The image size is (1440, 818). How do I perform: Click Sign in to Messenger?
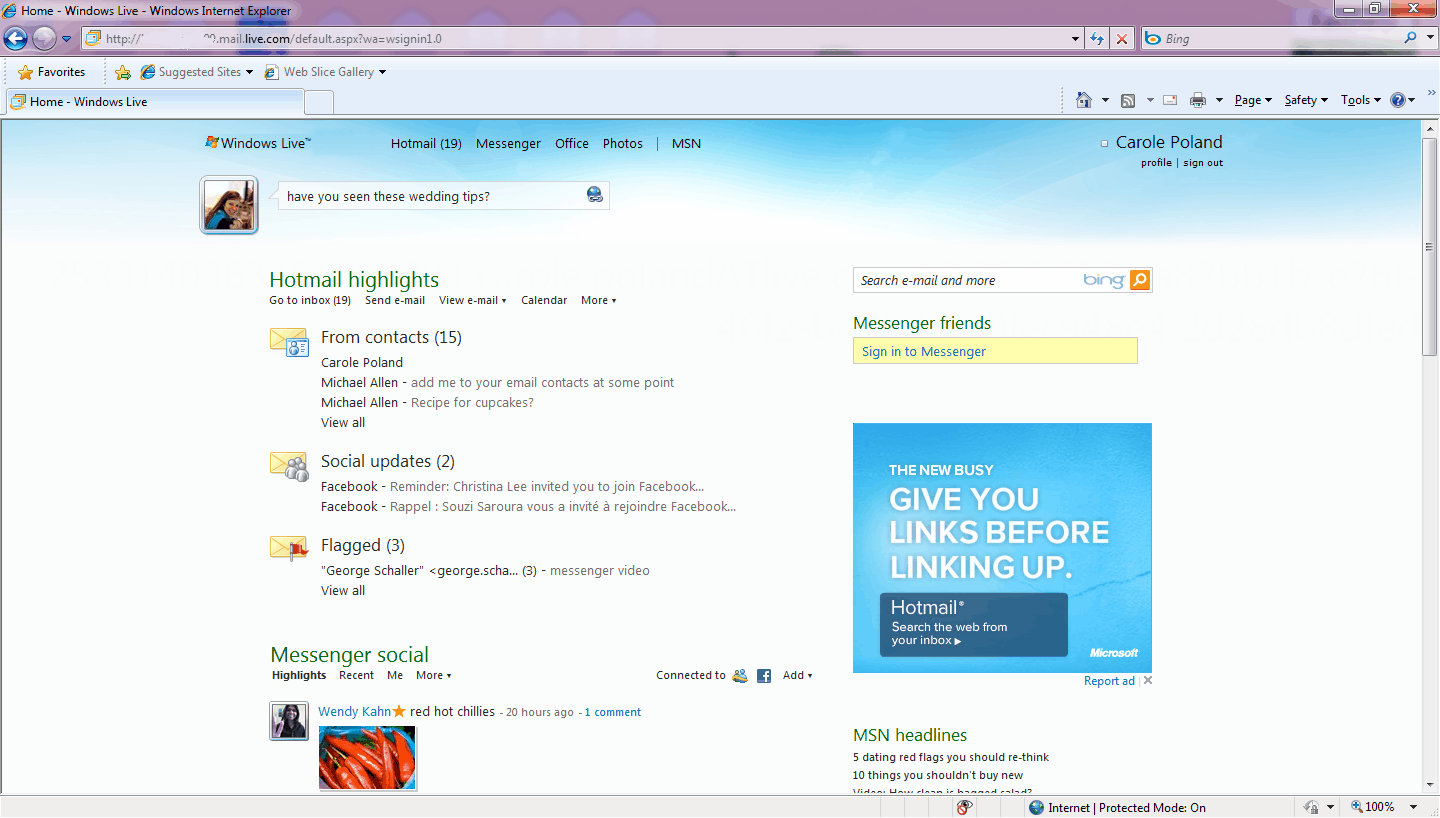924,351
